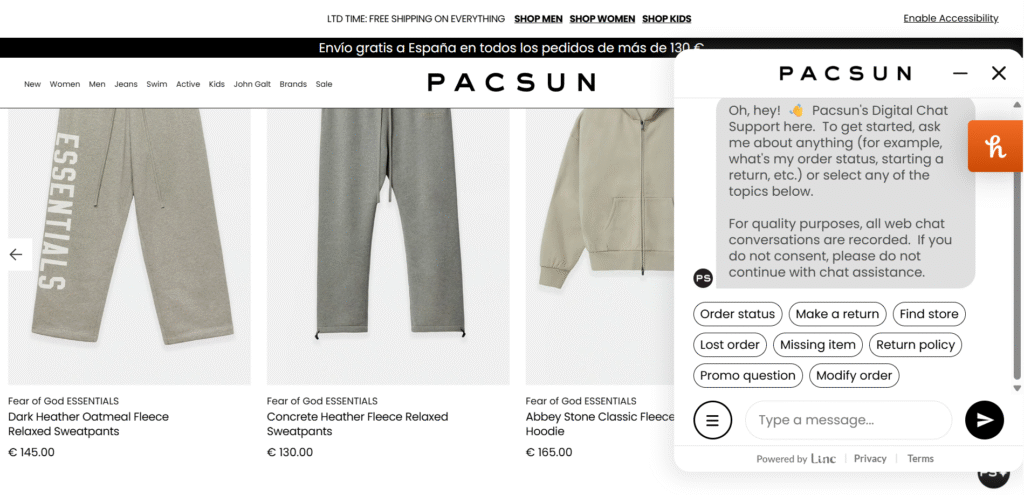Choose Make a return quick reply
Image resolution: width=1024 pixels, height=495 pixels.
[x=837, y=314]
